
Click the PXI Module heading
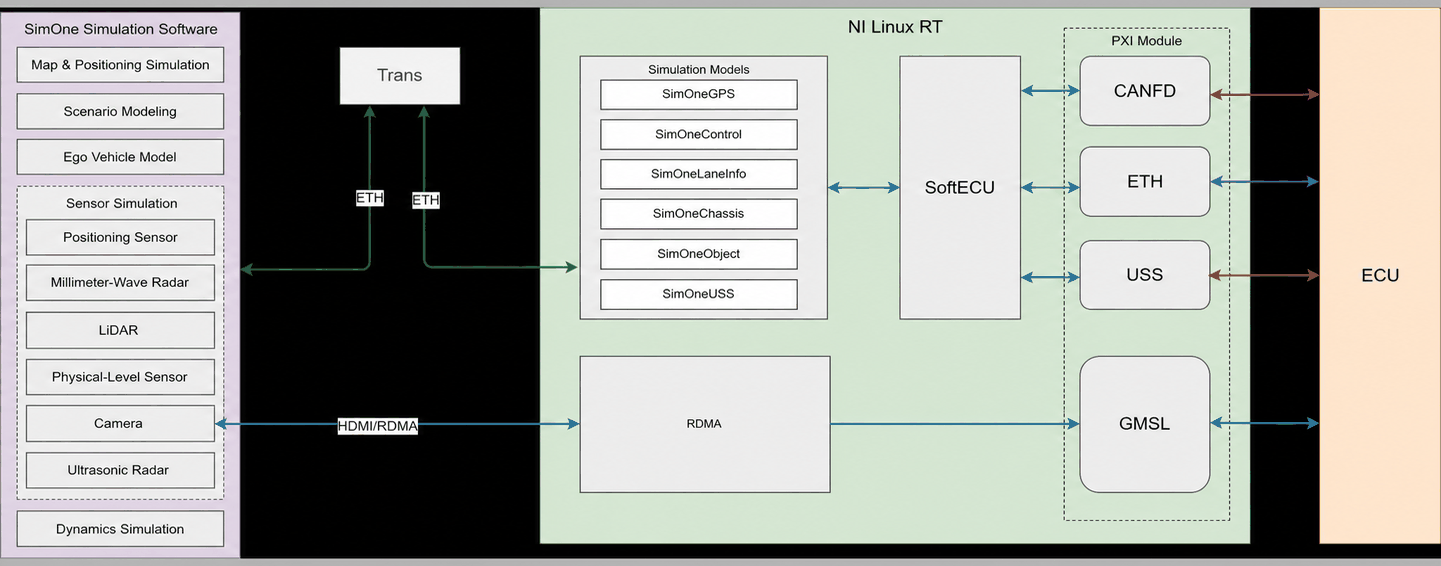coord(1146,41)
